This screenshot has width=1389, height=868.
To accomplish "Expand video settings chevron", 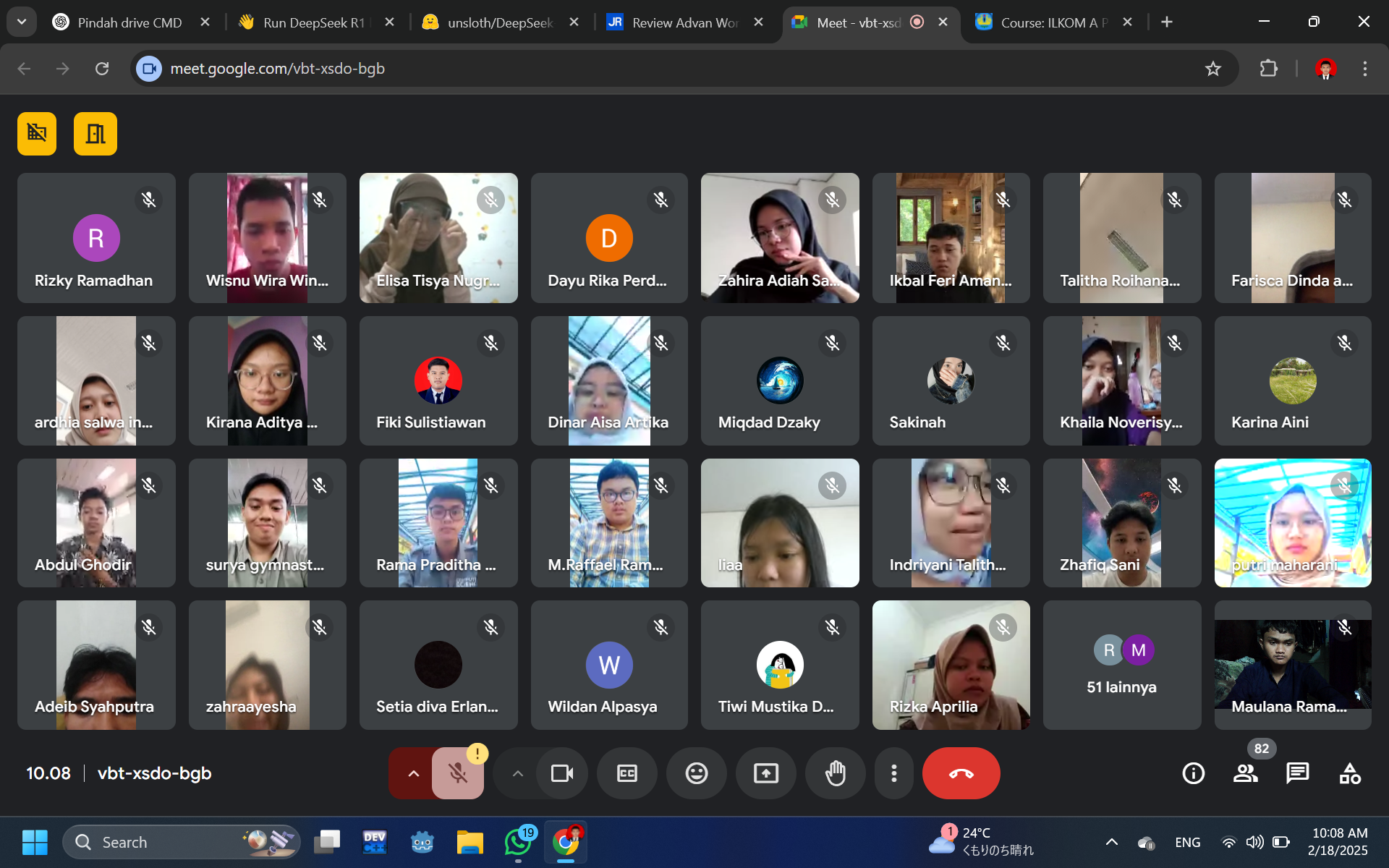I will pyautogui.click(x=517, y=773).
